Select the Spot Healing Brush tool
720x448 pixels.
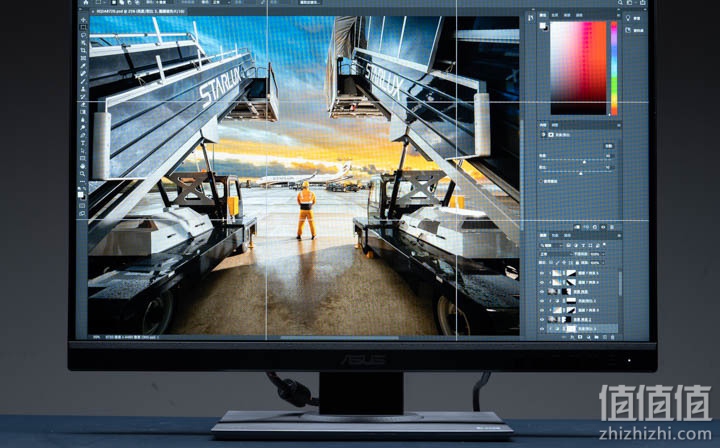tap(83, 73)
